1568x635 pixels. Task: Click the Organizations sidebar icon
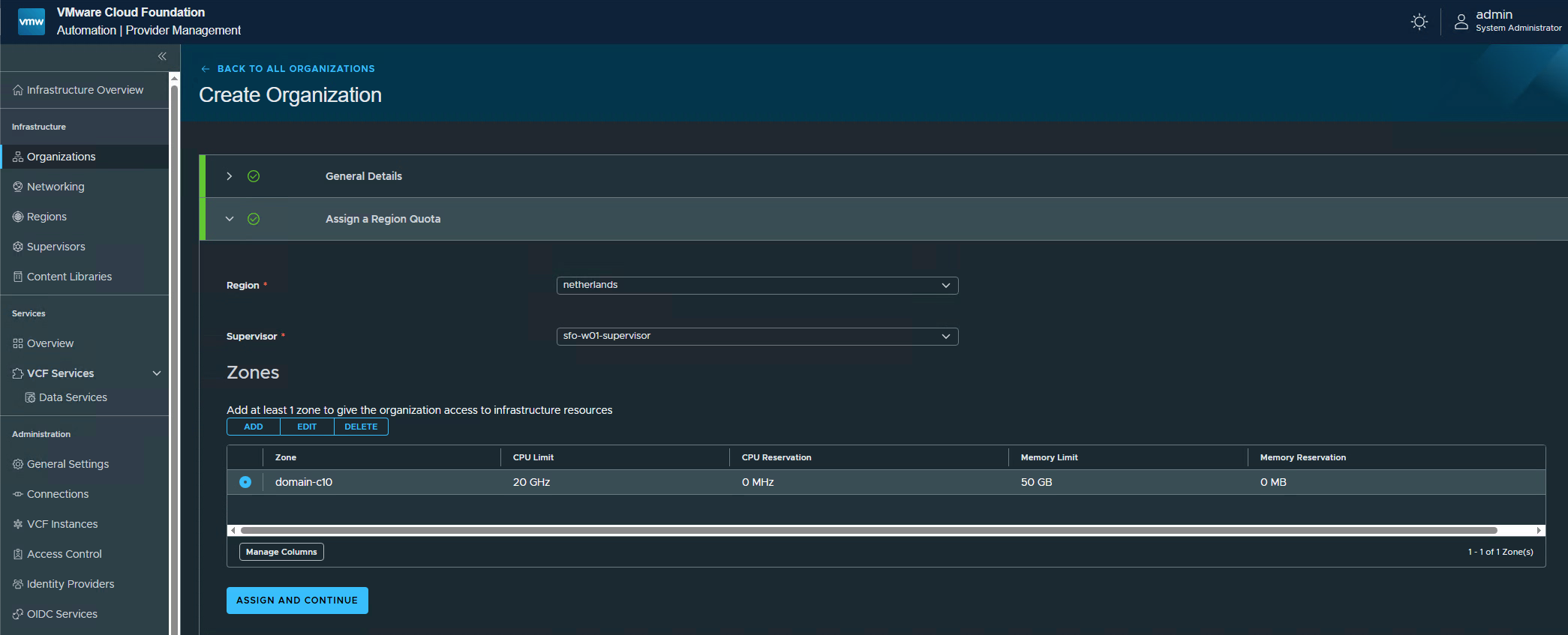[18, 157]
